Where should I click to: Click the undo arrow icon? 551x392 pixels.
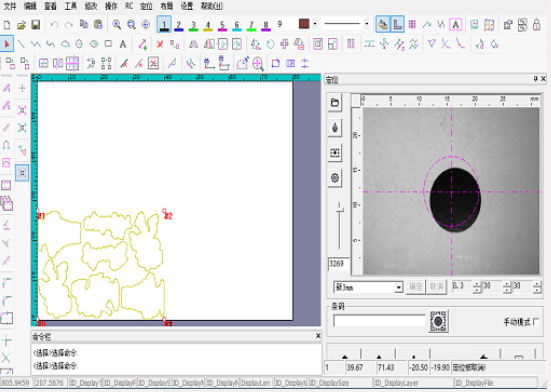pyautogui.click(x=54, y=25)
